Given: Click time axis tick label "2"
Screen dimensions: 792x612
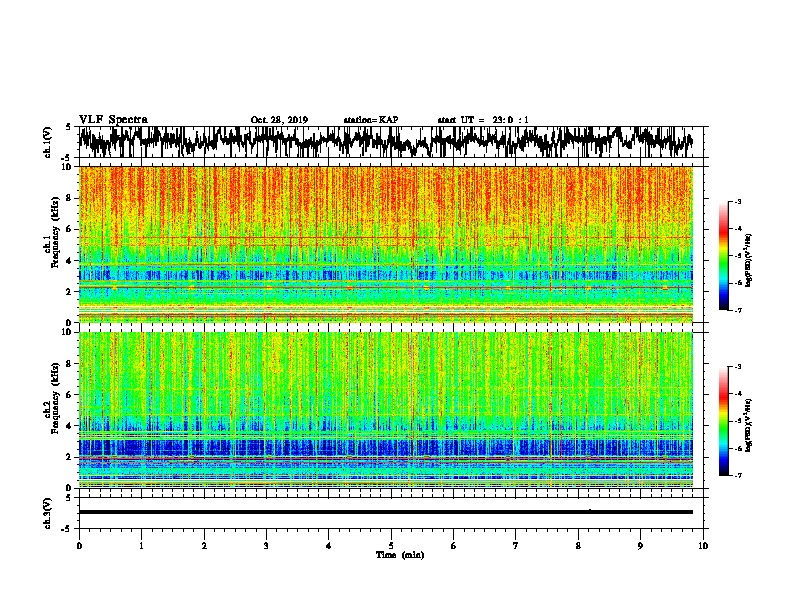Looking at the screenshot, I should click(x=204, y=546).
